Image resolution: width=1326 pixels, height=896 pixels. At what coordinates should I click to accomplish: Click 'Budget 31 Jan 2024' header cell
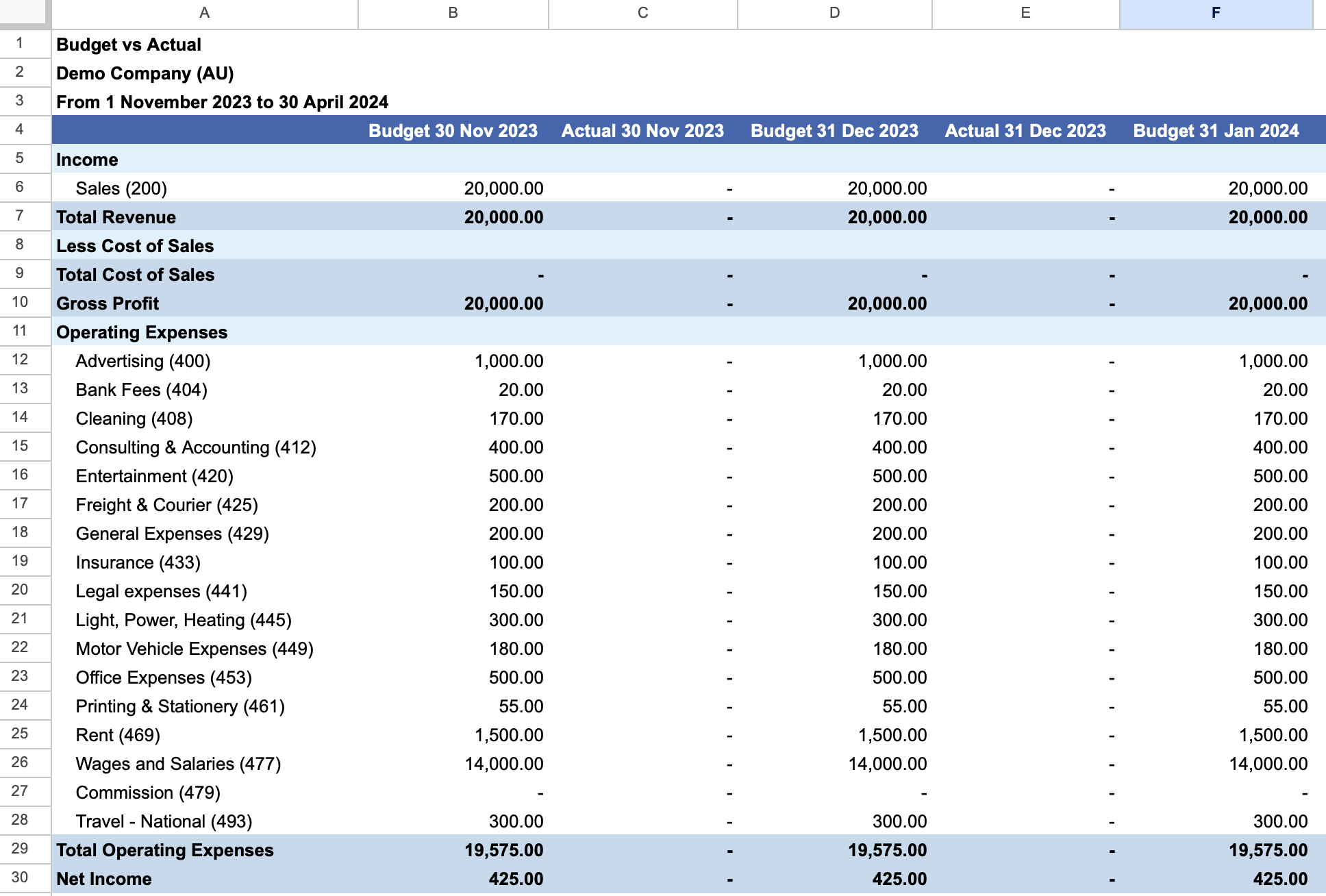(x=1216, y=131)
